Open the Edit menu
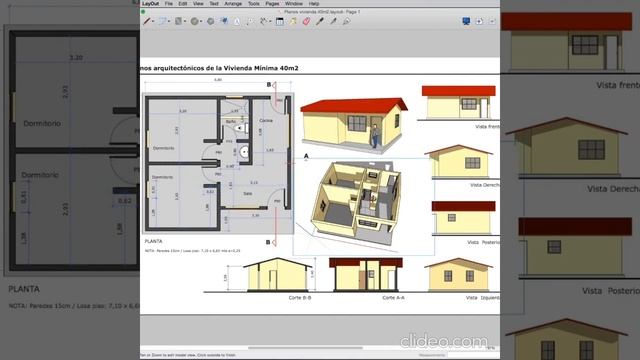Viewport: 640px width, 360px height. pos(182,4)
